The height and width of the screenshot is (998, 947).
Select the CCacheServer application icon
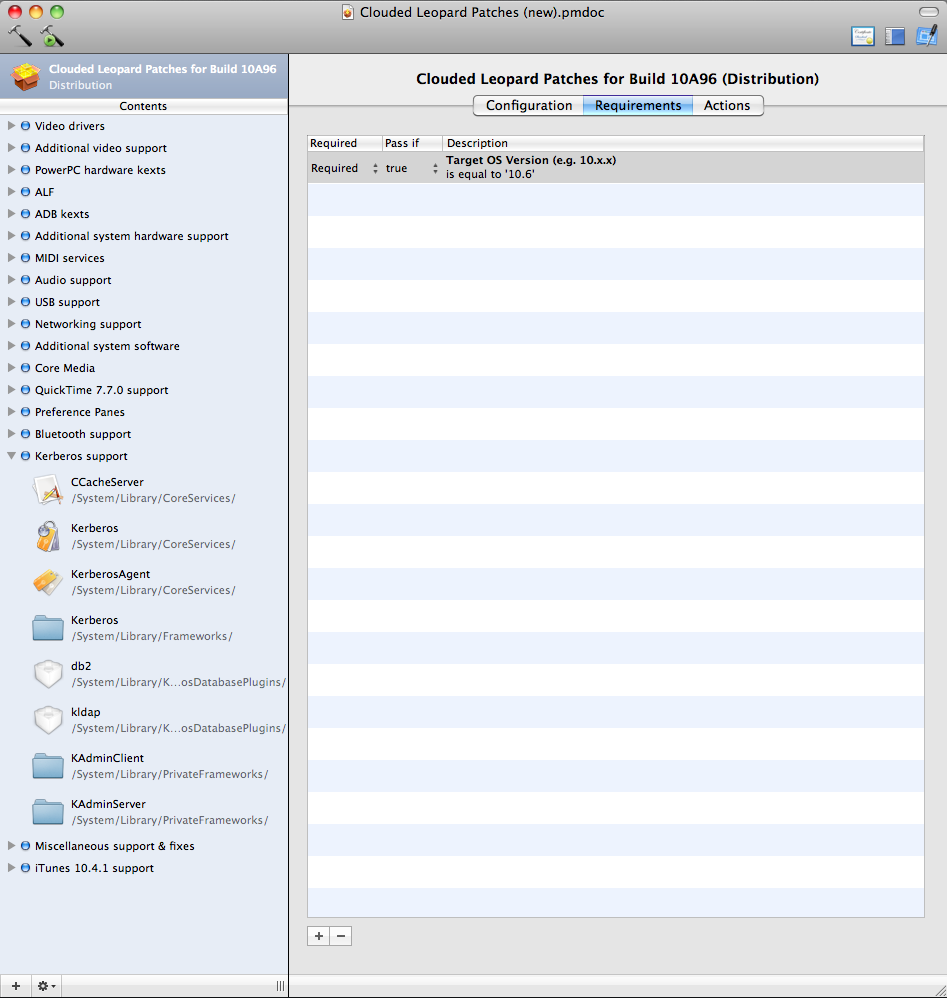[48, 490]
